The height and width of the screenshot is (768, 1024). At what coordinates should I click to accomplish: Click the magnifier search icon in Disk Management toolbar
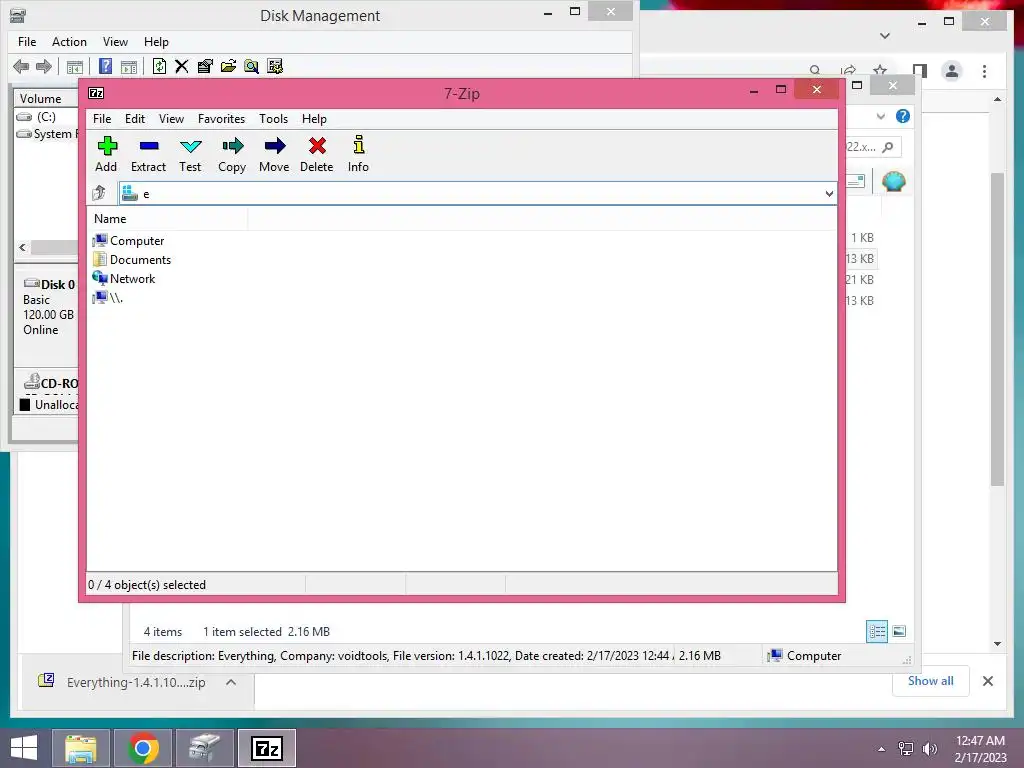click(x=251, y=66)
